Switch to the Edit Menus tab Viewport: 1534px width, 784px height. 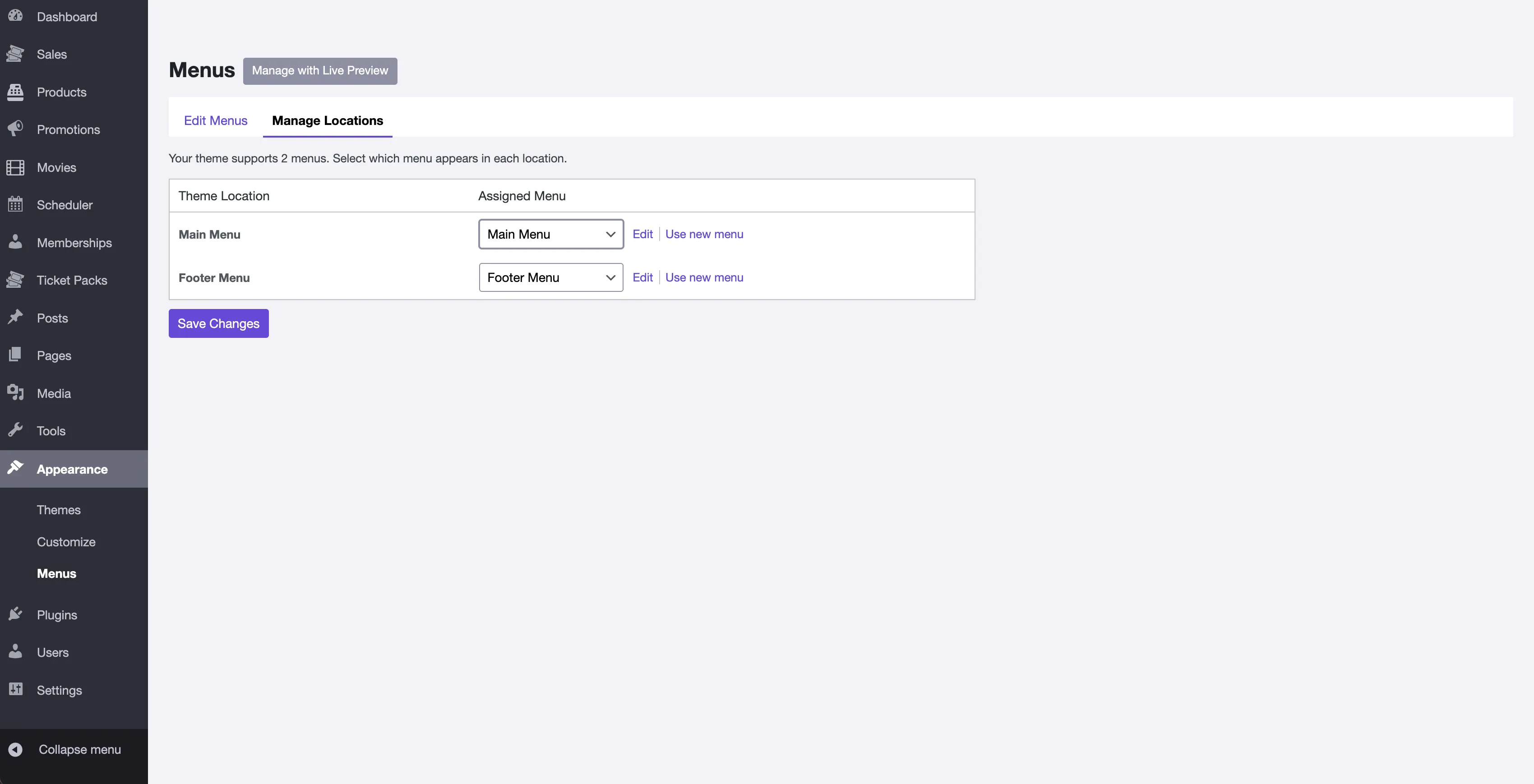click(x=216, y=120)
